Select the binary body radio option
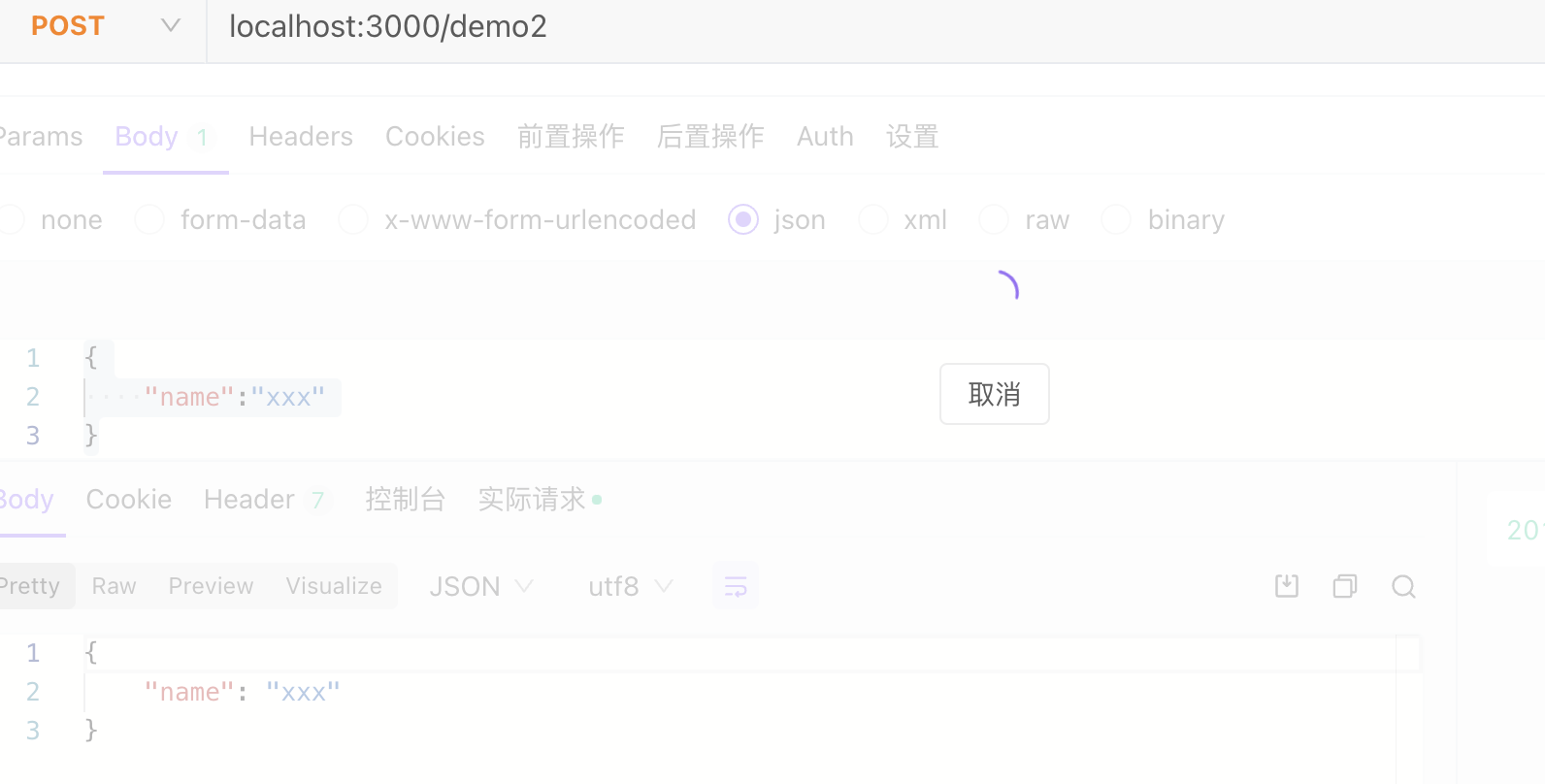Screen dimensions: 1545x784 point(1116,220)
